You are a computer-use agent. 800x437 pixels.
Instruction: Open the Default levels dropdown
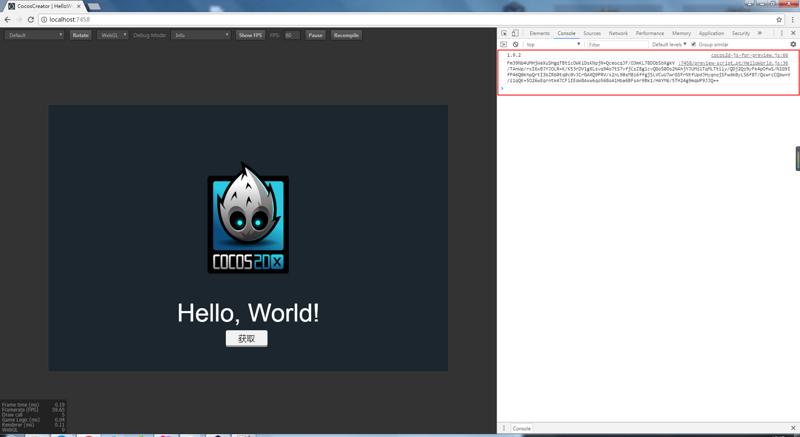coord(669,44)
